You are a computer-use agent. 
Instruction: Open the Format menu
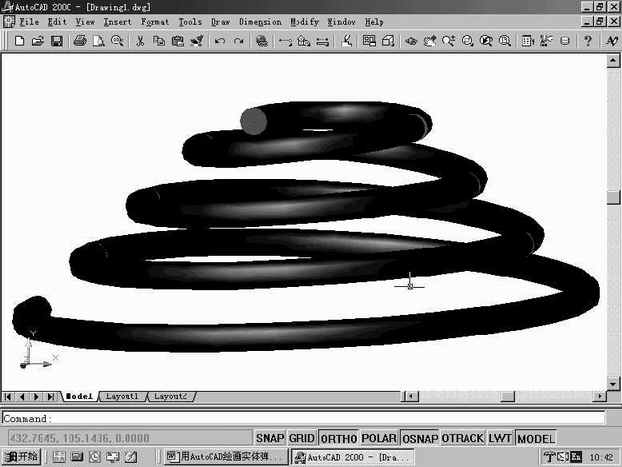point(155,21)
